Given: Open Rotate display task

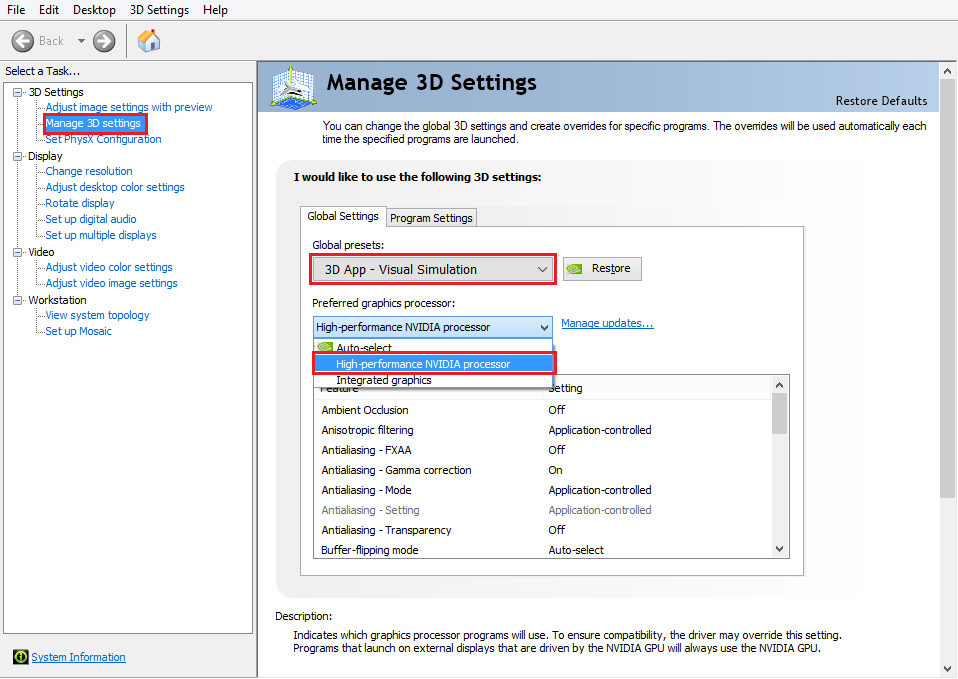Looking at the screenshot, I should coord(79,203).
